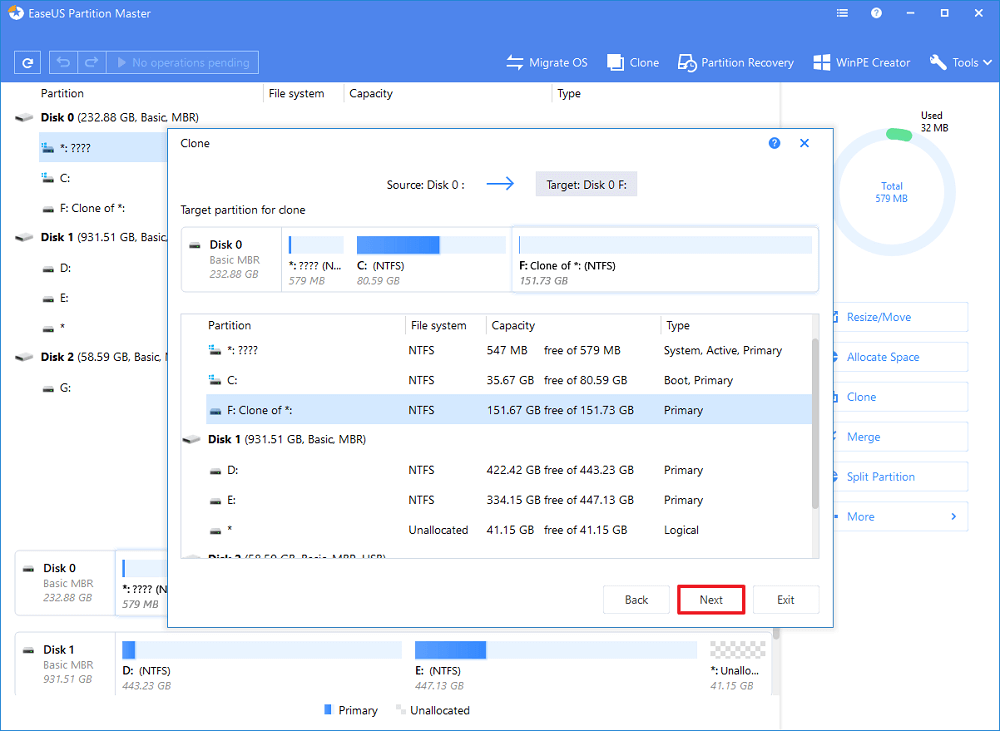Click the Exit button

pos(786,600)
